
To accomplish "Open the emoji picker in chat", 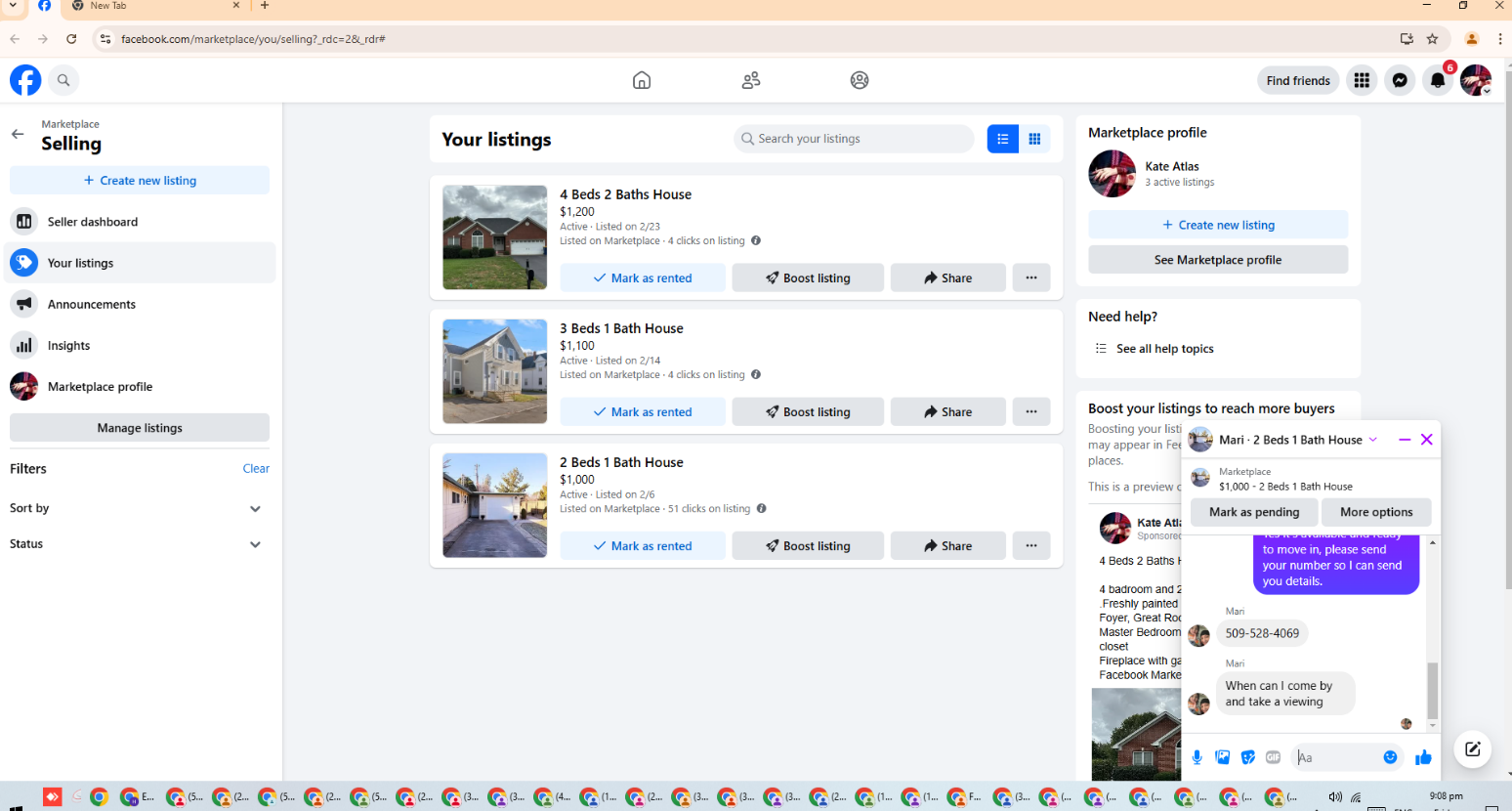I will (1391, 757).
